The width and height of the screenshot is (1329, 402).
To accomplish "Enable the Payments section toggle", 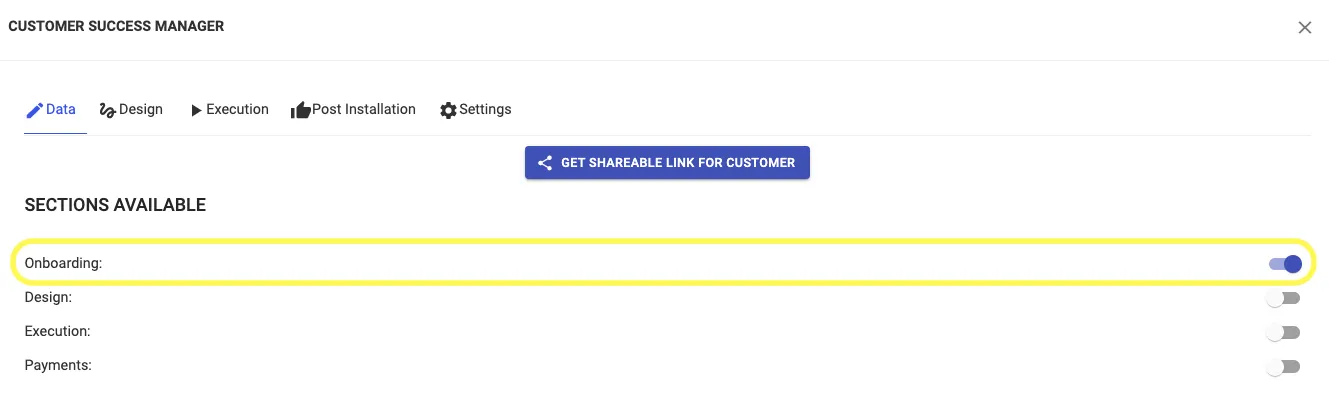I will click(1283, 367).
